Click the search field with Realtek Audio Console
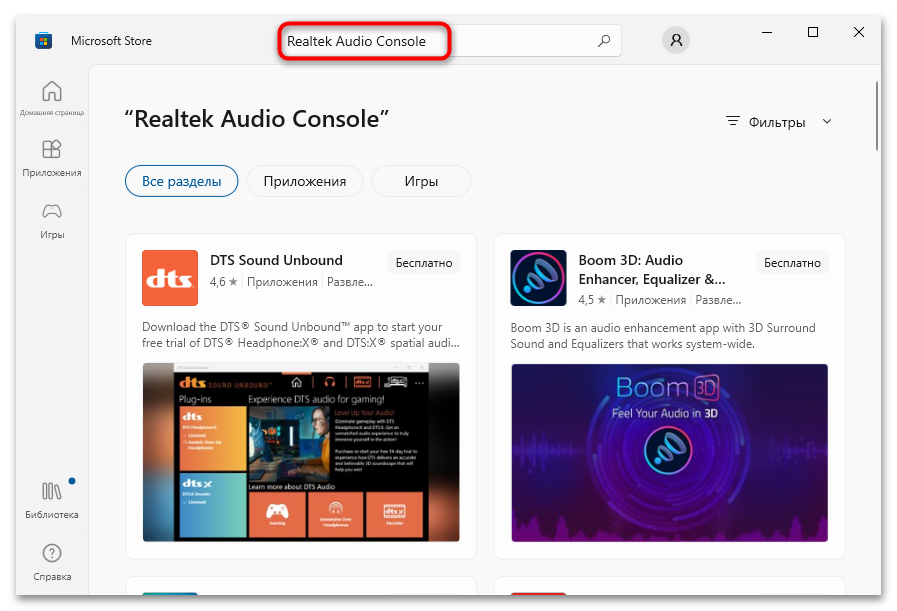897x611 pixels. click(450, 41)
